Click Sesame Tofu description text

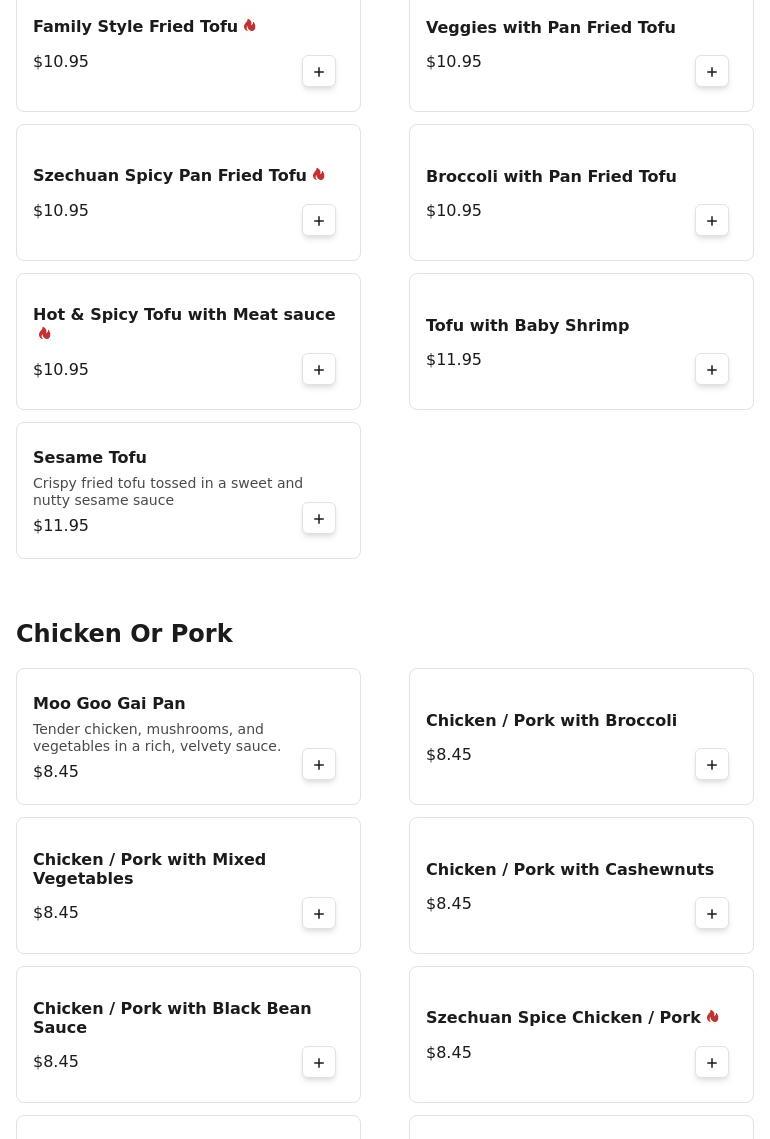pos(168,491)
